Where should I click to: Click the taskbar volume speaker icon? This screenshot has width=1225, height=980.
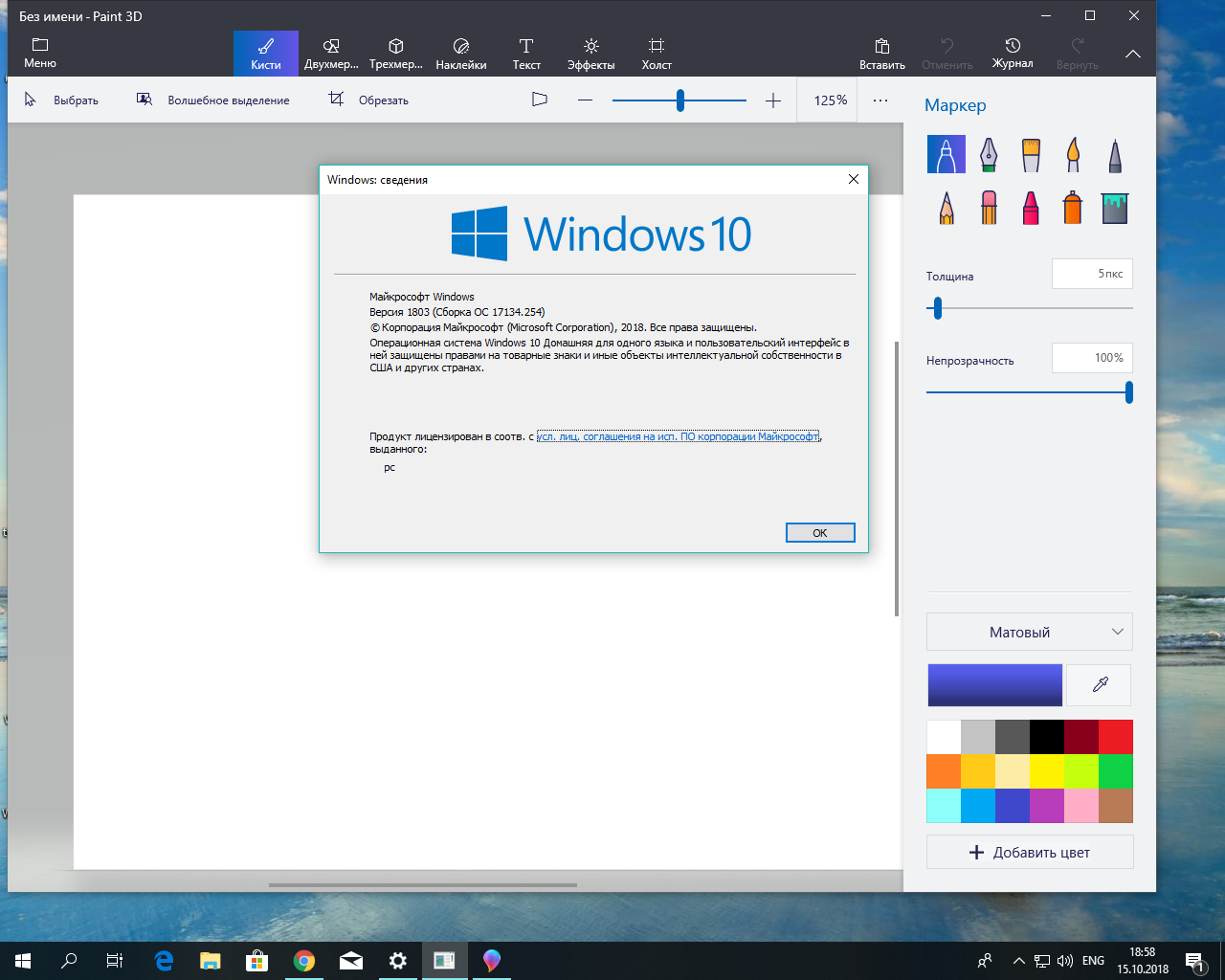click(1064, 961)
